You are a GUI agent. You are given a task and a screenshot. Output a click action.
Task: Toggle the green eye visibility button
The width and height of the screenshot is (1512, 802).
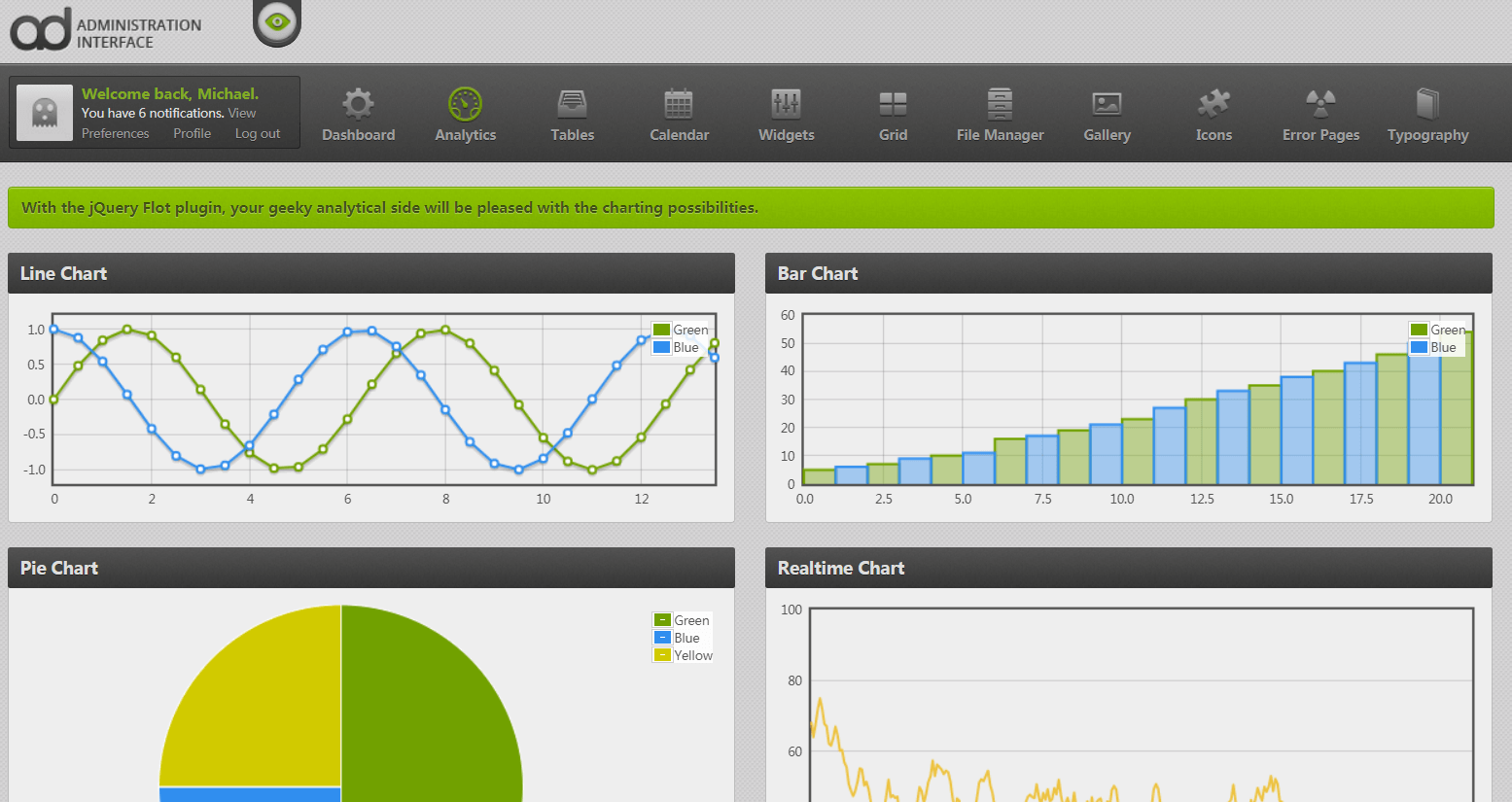[x=277, y=21]
